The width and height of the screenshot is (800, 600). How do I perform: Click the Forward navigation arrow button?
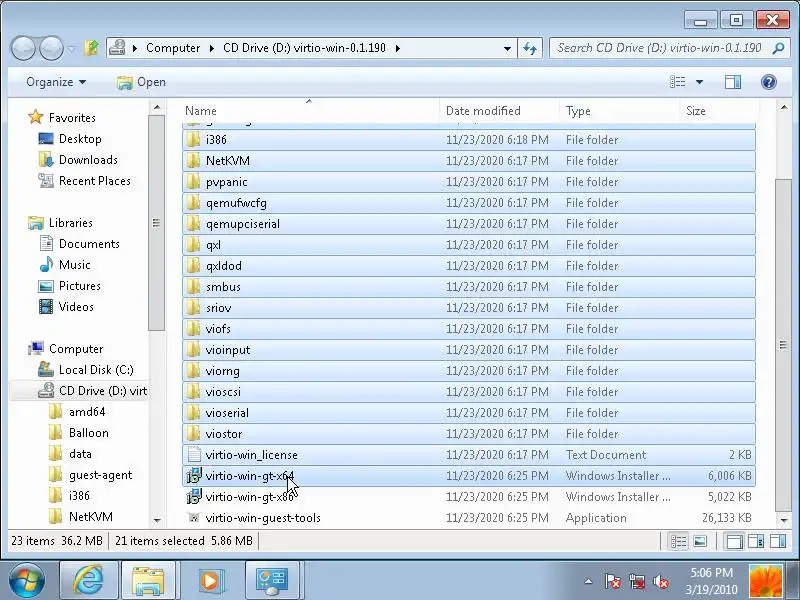coord(52,48)
